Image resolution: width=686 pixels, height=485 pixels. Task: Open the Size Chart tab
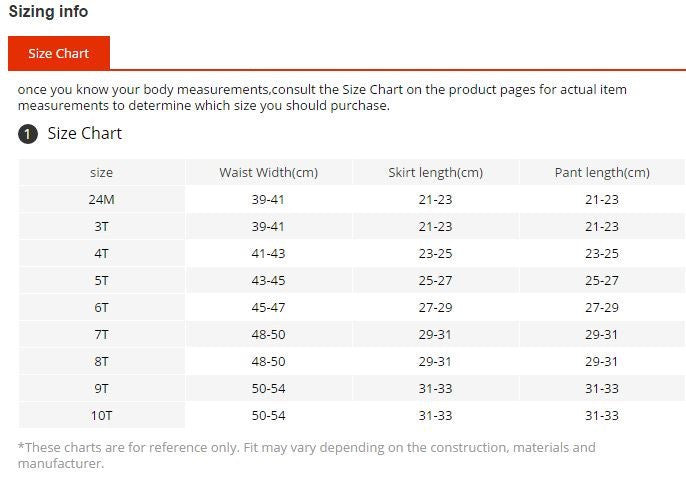tap(58, 53)
